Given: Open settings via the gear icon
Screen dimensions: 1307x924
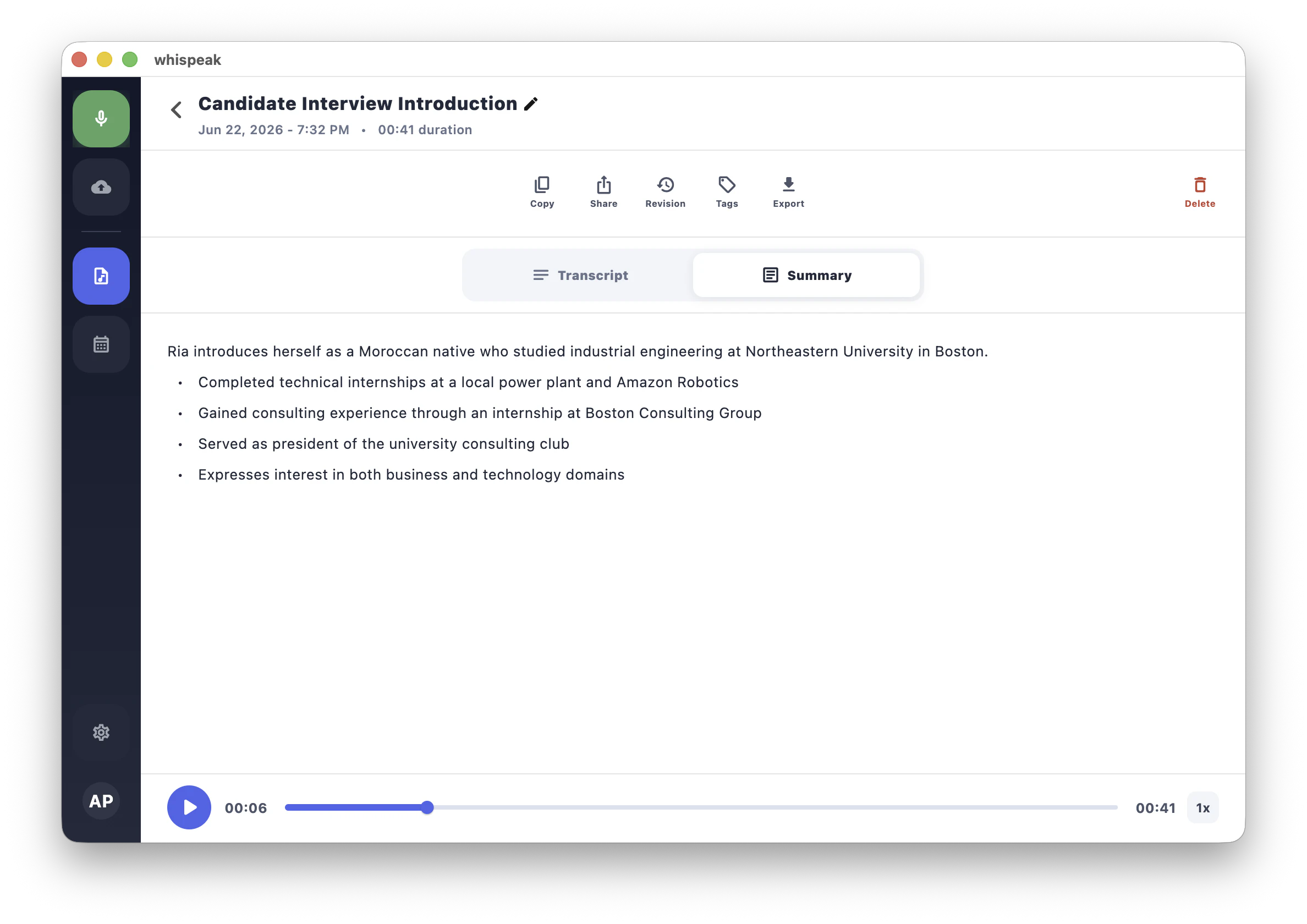Looking at the screenshot, I should pyautogui.click(x=101, y=732).
